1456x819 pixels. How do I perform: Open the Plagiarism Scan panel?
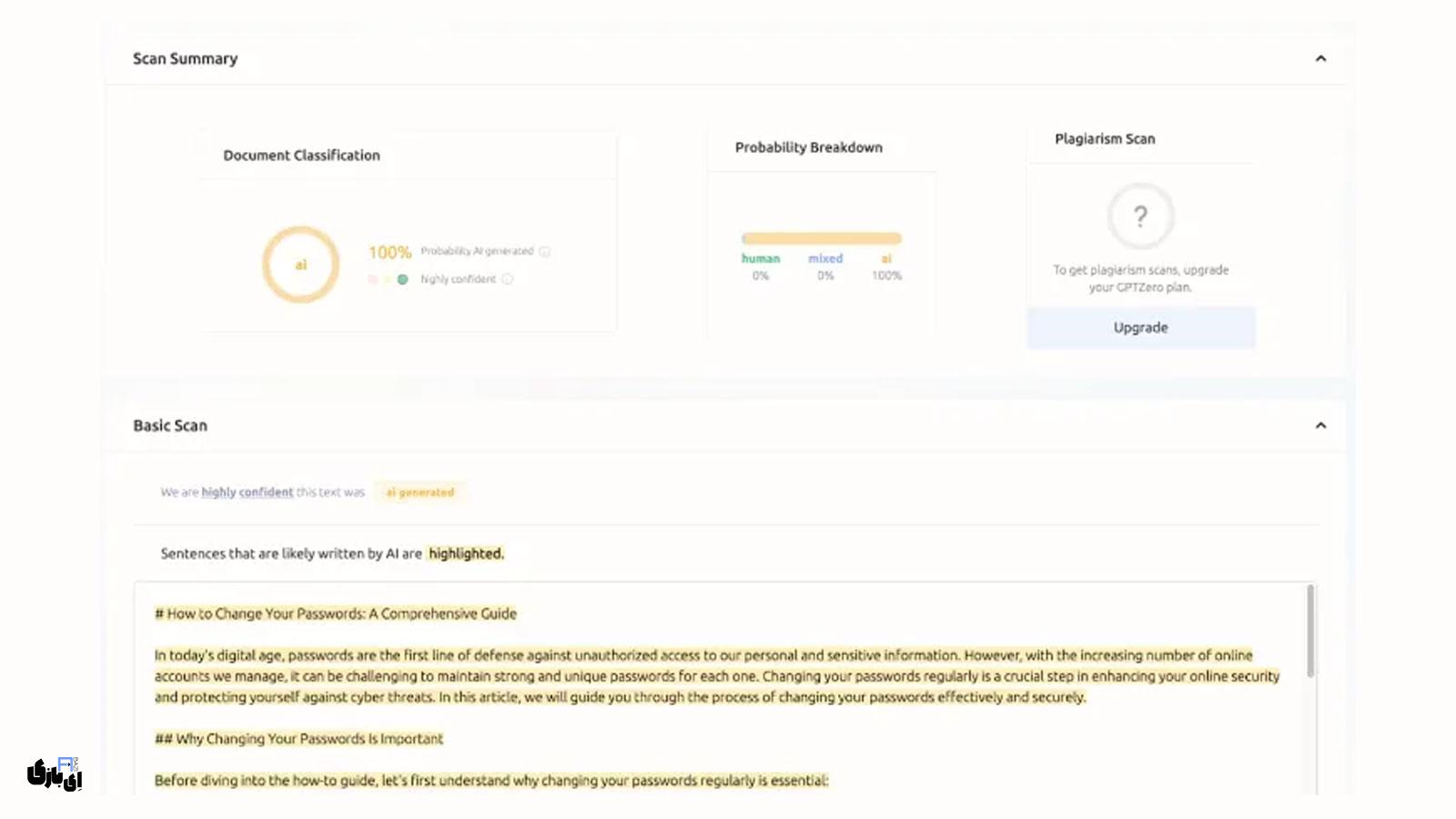point(1105,138)
